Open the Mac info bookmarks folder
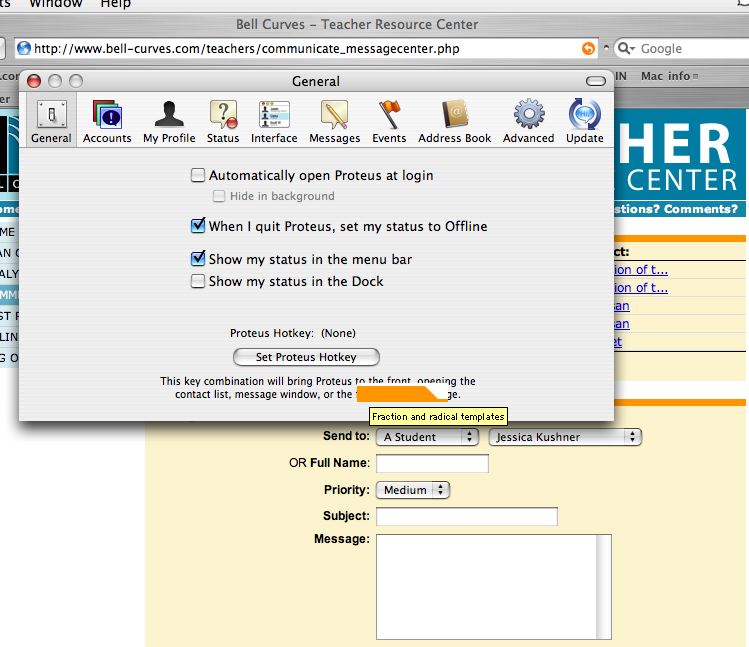 click(x=669, y=76)
